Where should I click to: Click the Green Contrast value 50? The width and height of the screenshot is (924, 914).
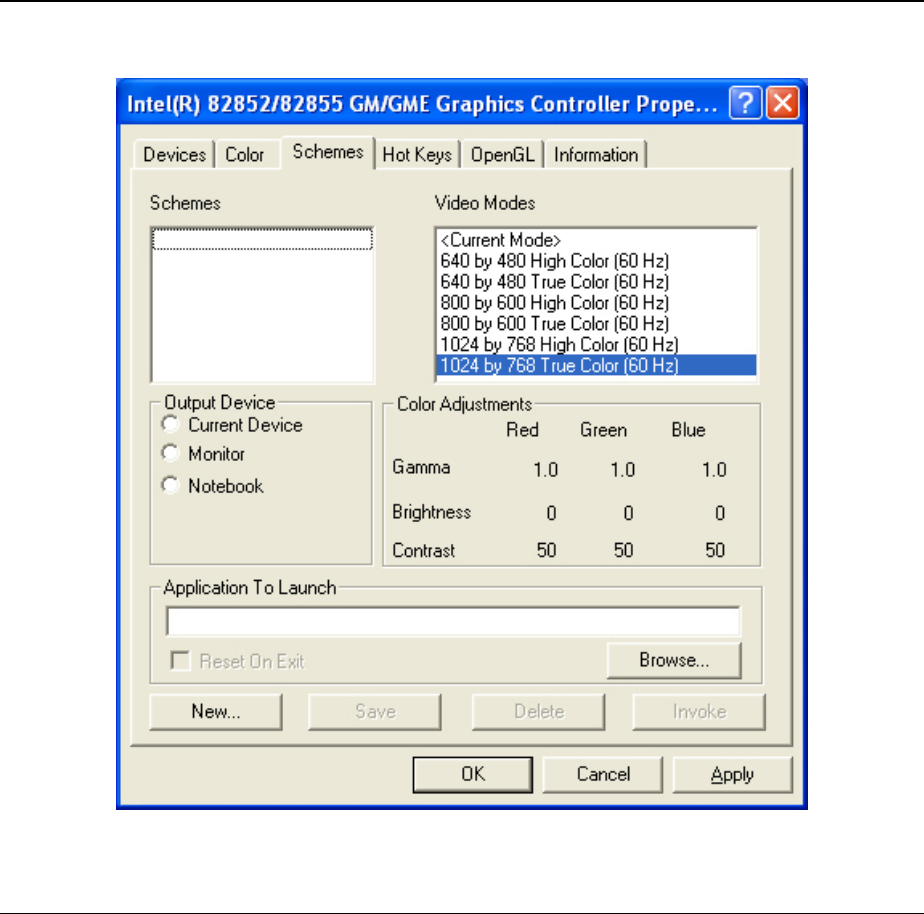tap(623, 550)
